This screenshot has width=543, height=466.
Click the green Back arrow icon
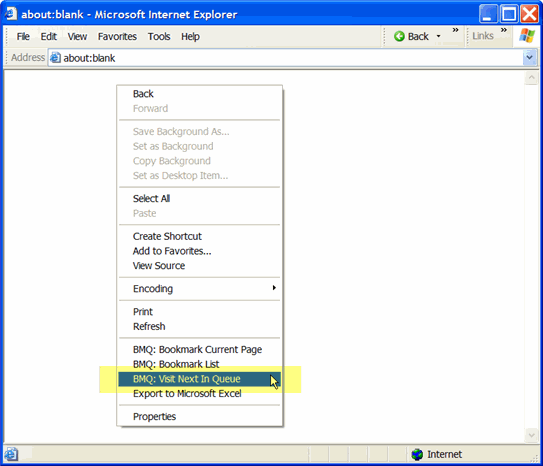(x=399, y=36)
